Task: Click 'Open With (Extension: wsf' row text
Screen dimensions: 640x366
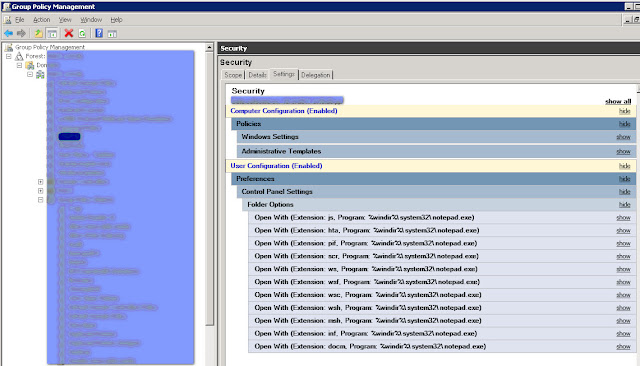Action: tap(367, 282)
